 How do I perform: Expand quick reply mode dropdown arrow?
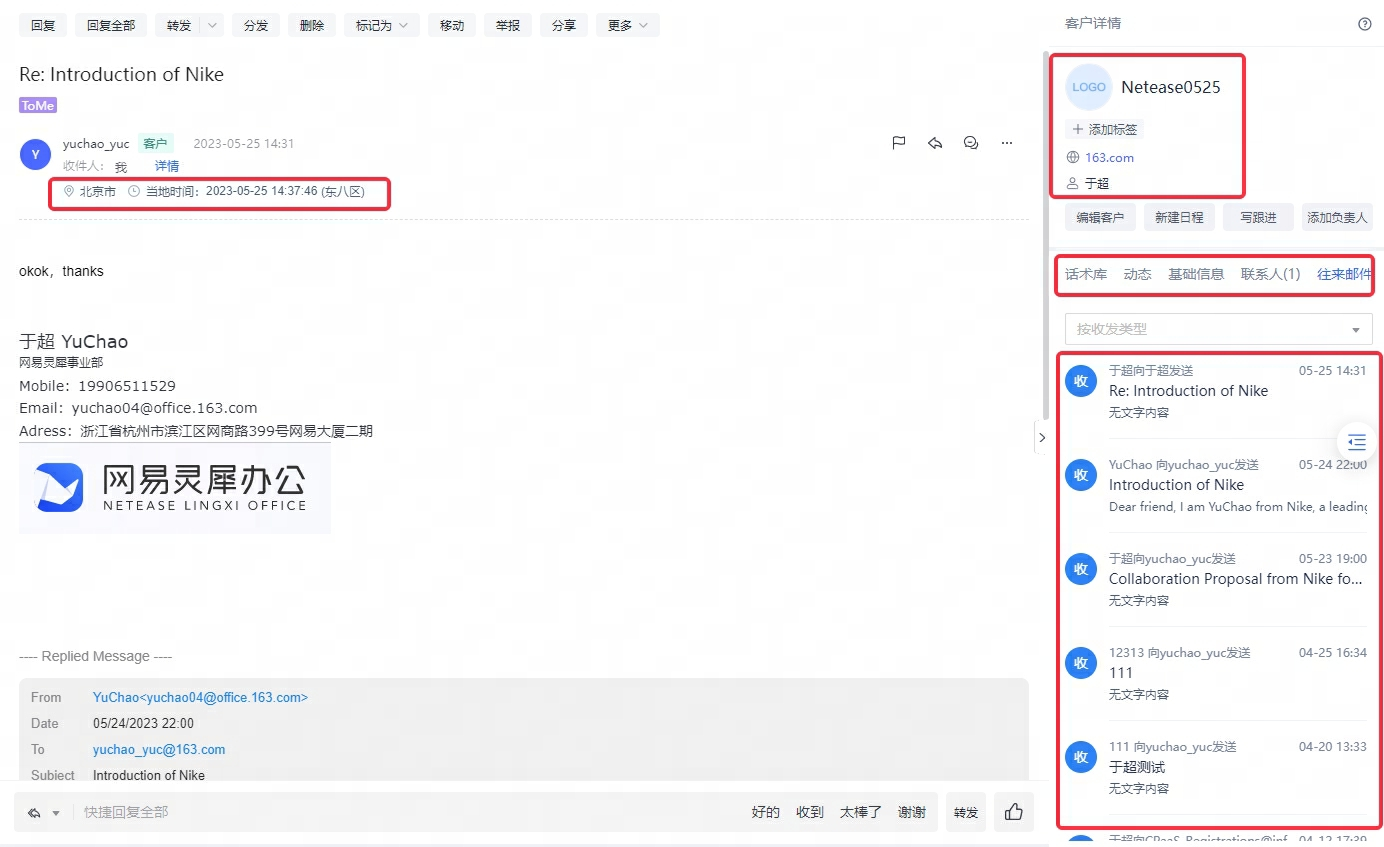56,813
